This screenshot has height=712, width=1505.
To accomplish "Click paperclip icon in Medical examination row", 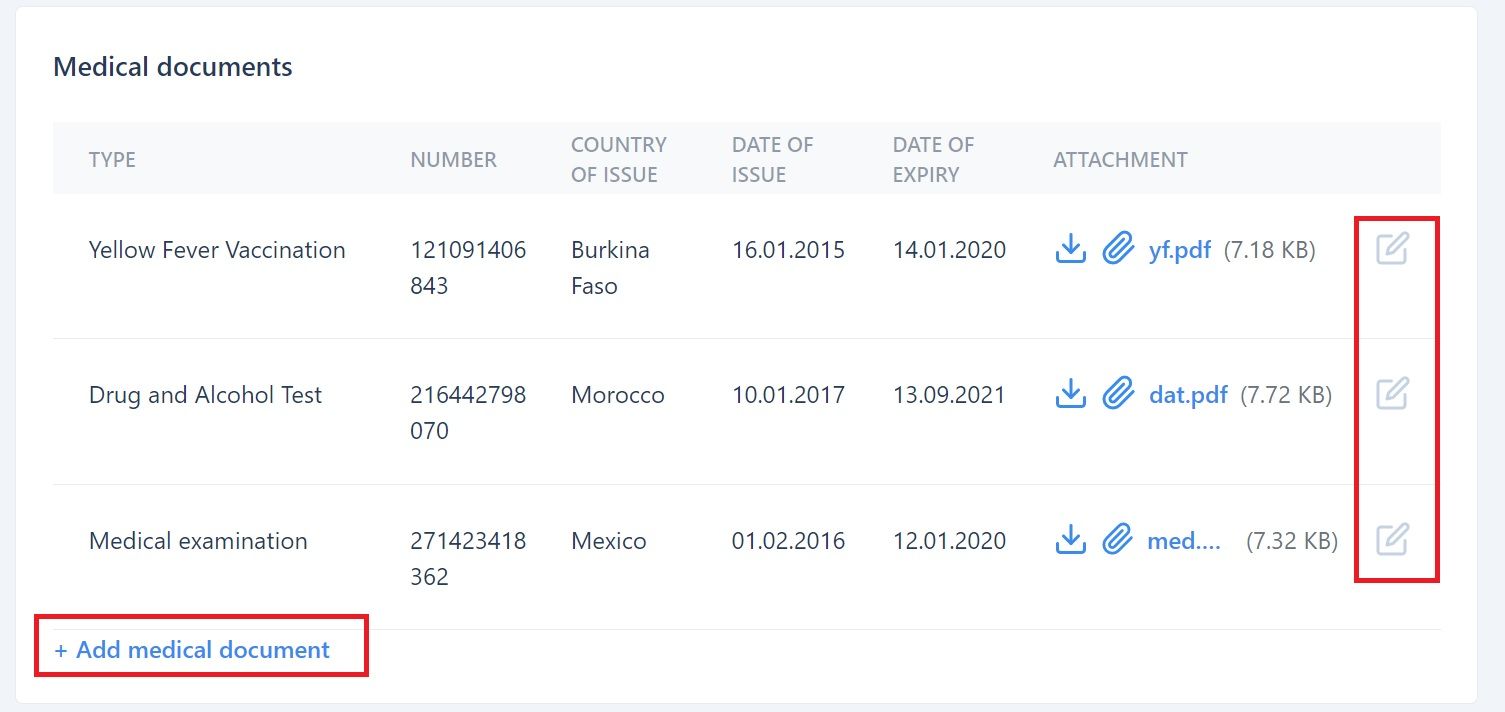I will (x=1117, y=540).
